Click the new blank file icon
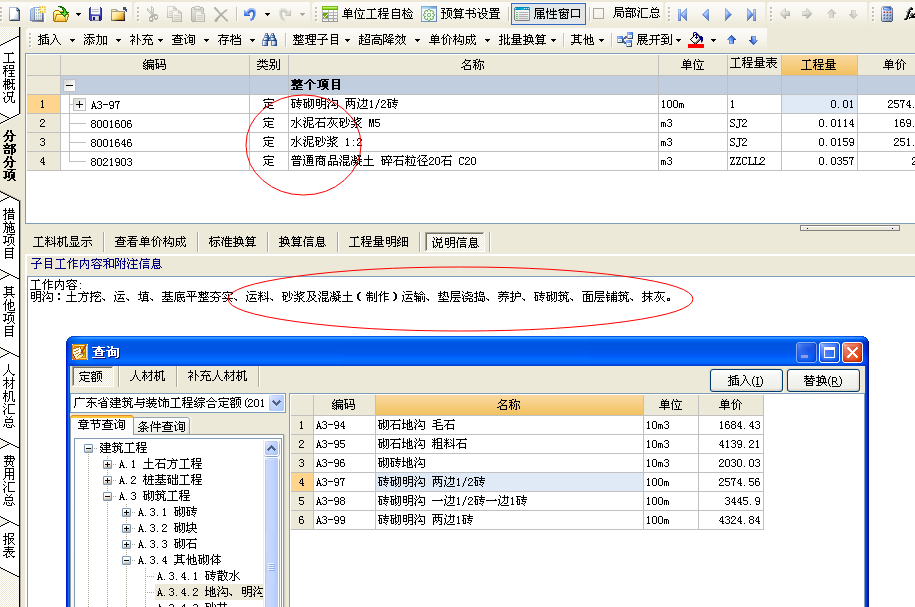 click(x=14, y=14)
